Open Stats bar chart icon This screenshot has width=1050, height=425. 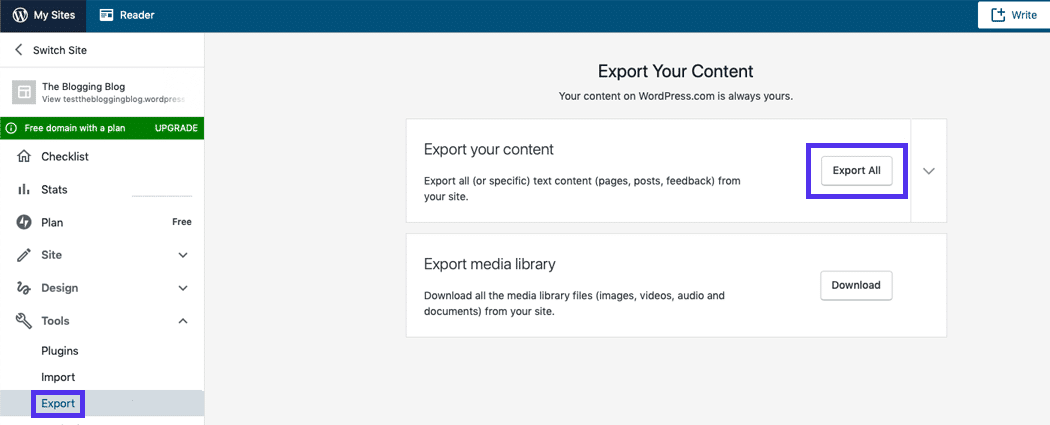[x=24, y=190]
